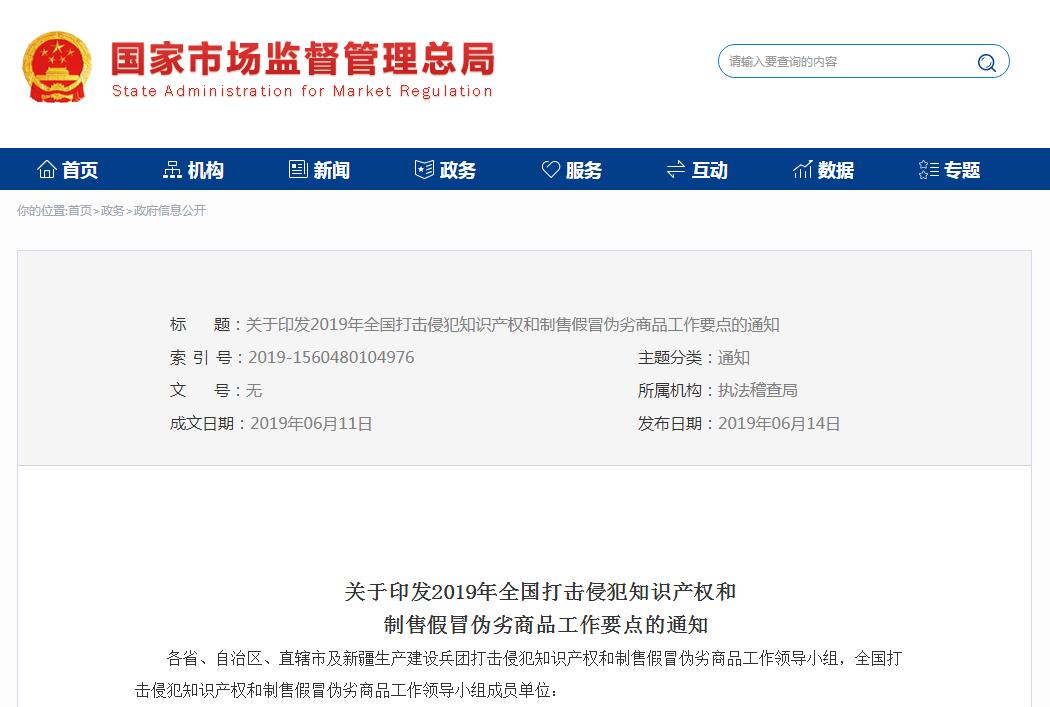Click the bar chart icon beside 数据
Viewport: 1050px width, 707px height.
tap(802, 169)
